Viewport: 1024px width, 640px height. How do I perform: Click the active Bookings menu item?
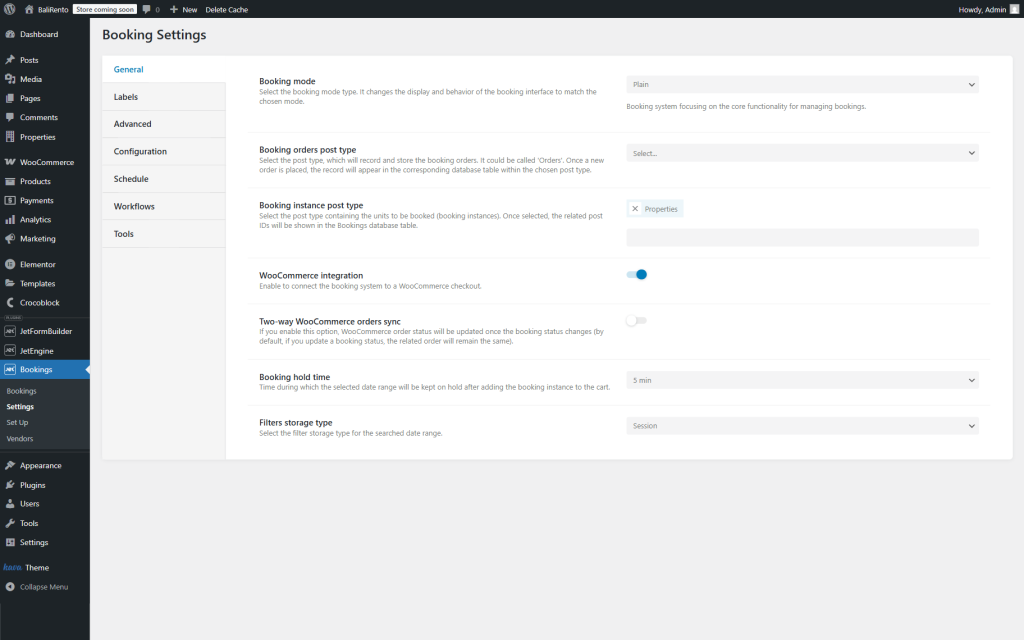[44, 369]
